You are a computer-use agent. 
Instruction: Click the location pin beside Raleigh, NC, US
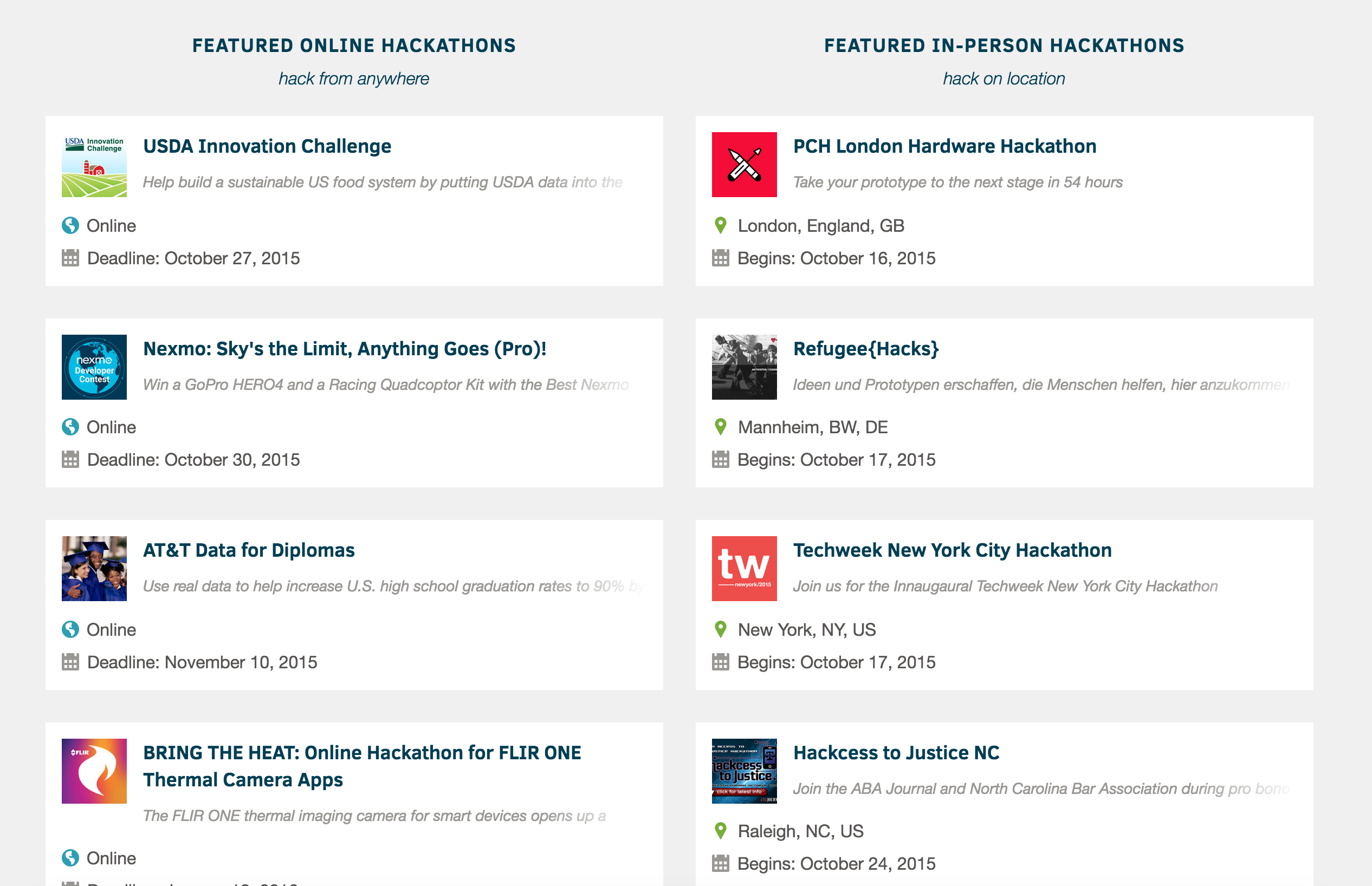720,831
